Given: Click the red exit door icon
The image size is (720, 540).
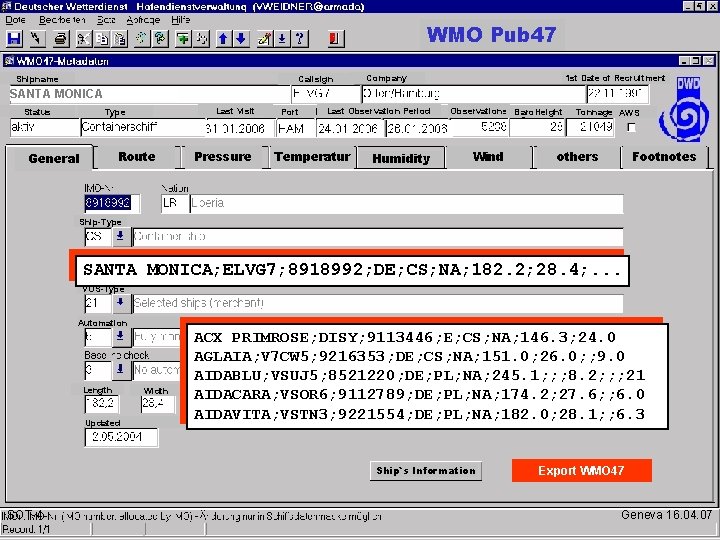Looking at the screenshot, I should pyautogui.click(x=335, y=39).
